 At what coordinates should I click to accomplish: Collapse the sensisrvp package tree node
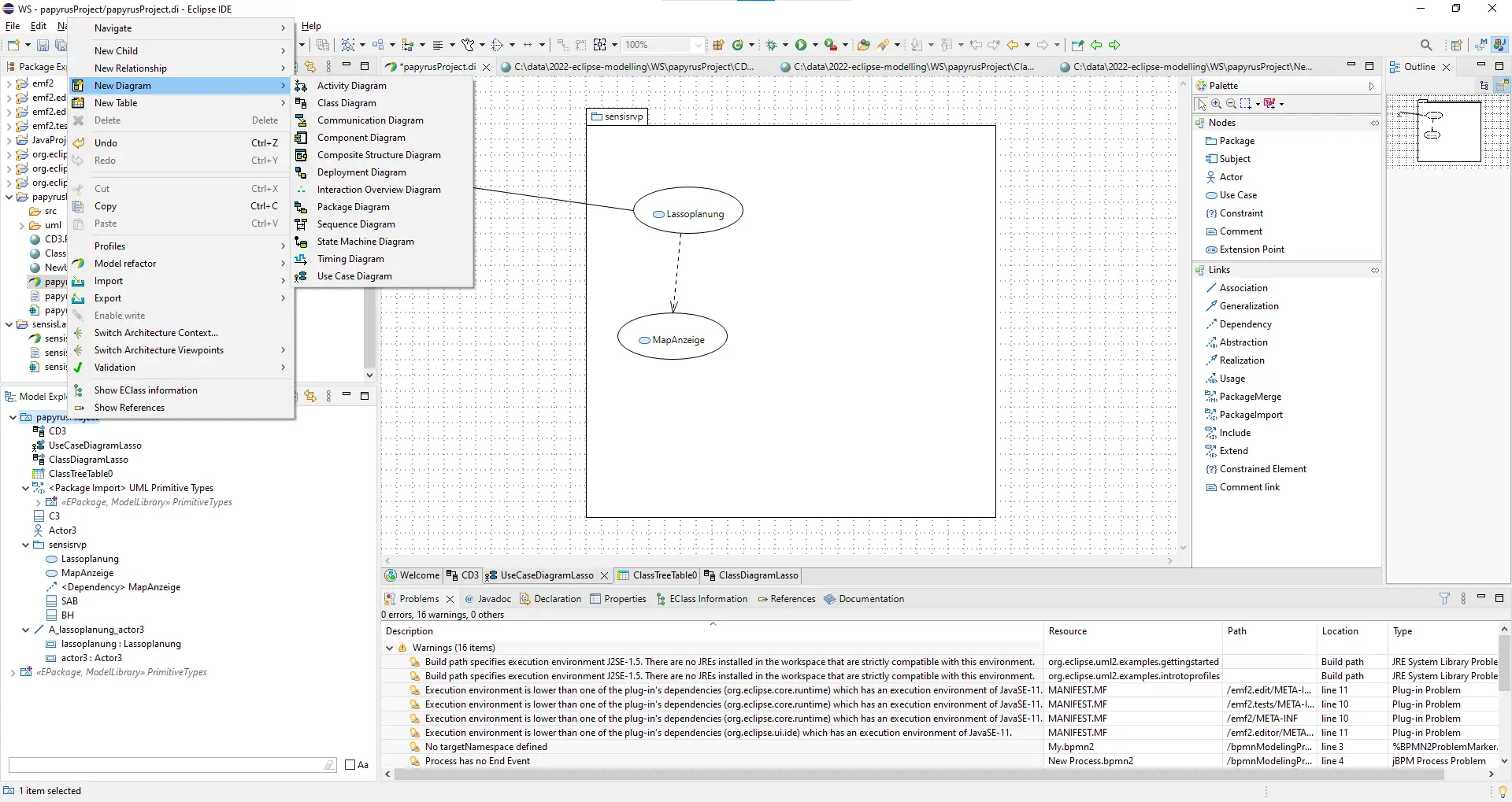point(26,545)
